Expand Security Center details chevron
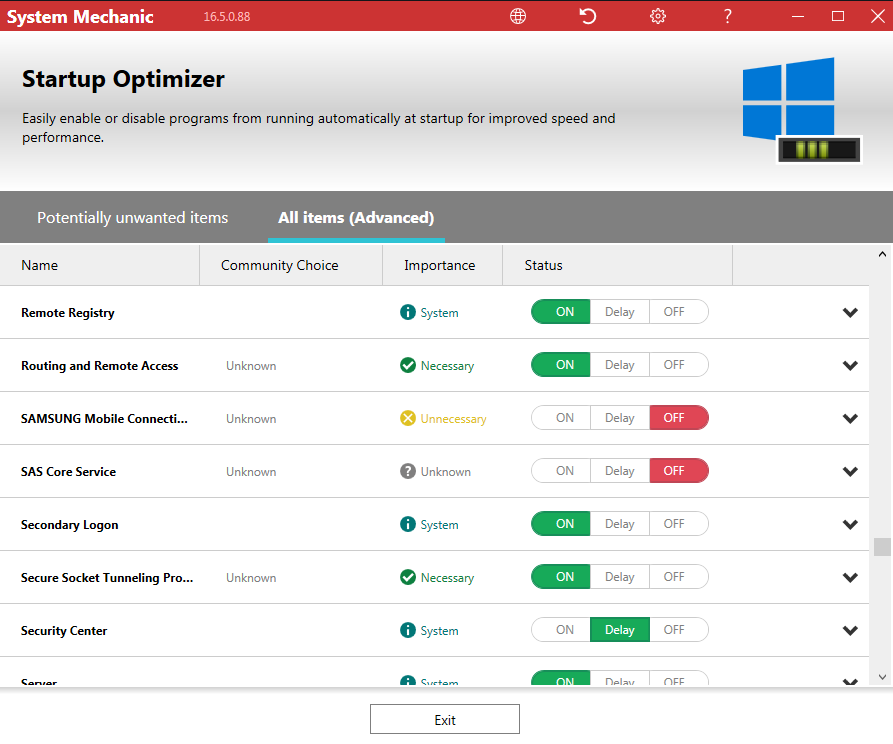 pos(850,630)
